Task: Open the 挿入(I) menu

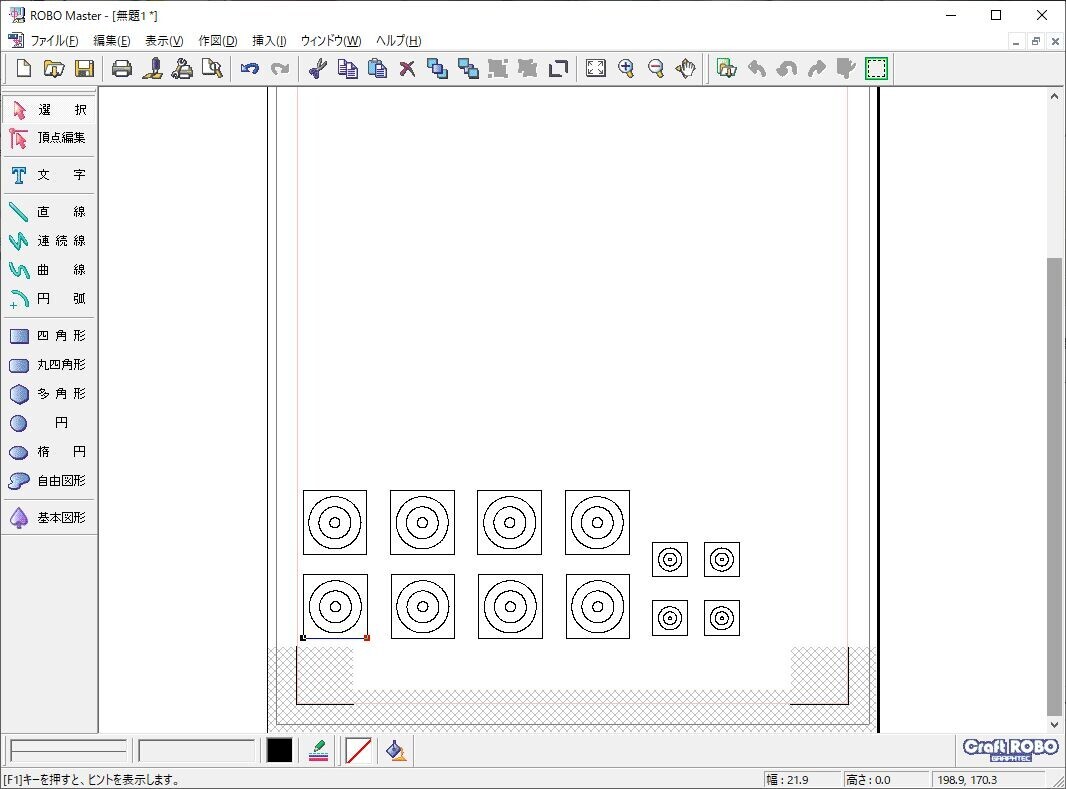Action: (x=269, y=40)
